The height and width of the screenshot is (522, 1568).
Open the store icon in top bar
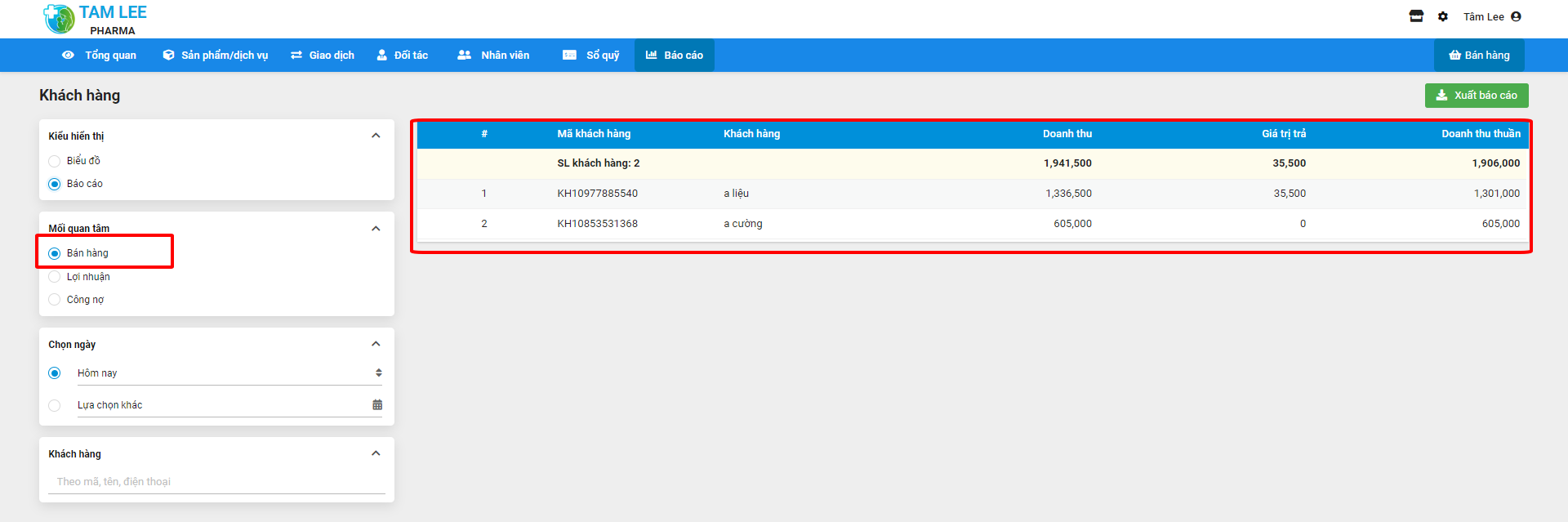pyautogui.click(x=1416, y=16)
